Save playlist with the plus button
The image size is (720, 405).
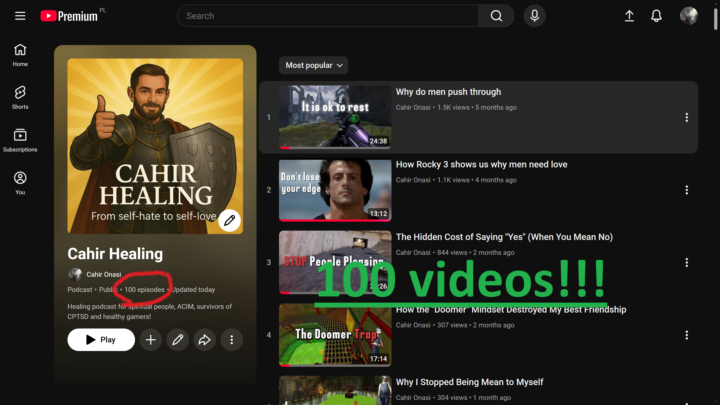(x=151, y=340)
